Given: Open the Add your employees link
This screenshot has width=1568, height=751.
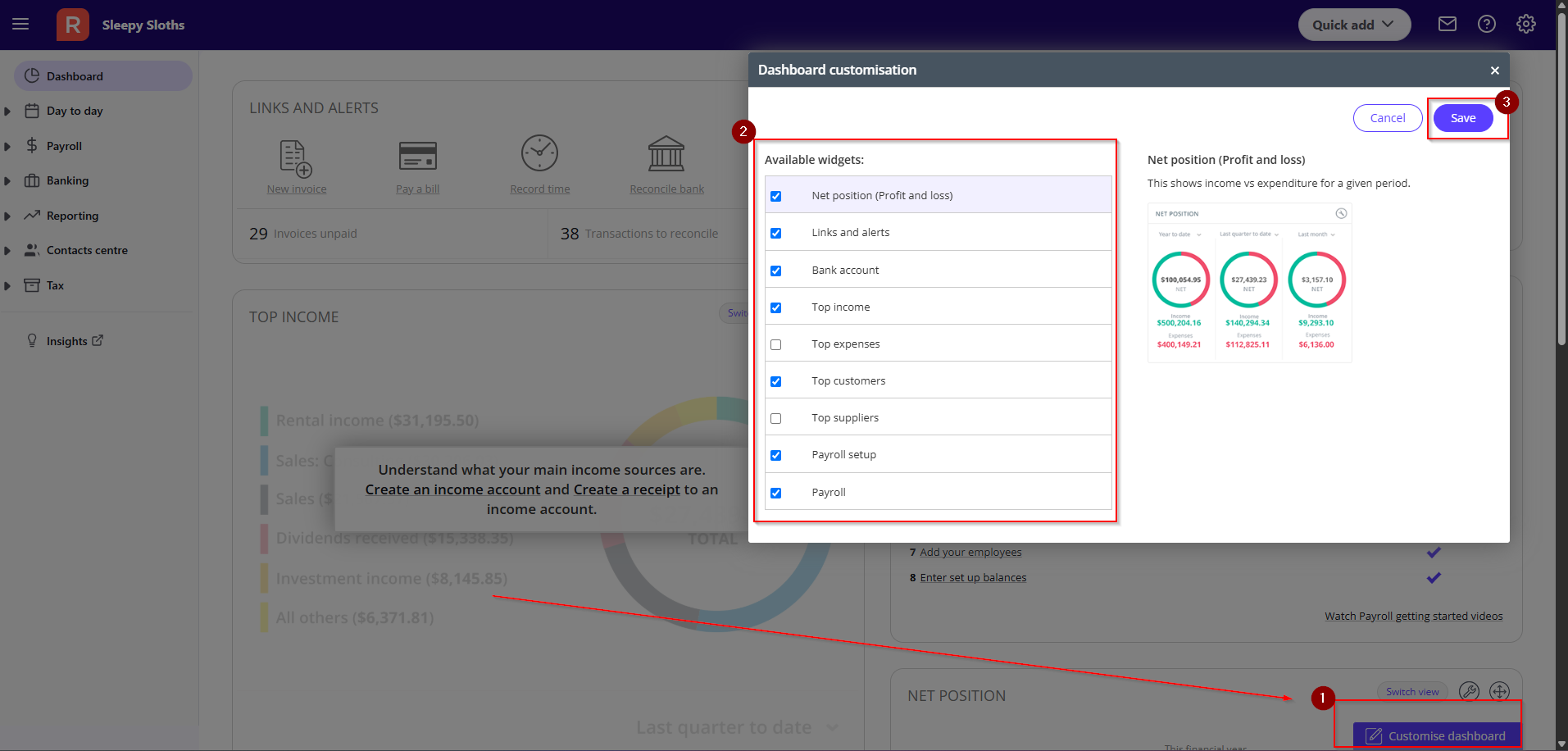Looking at the screenshot, I should 970,552.
